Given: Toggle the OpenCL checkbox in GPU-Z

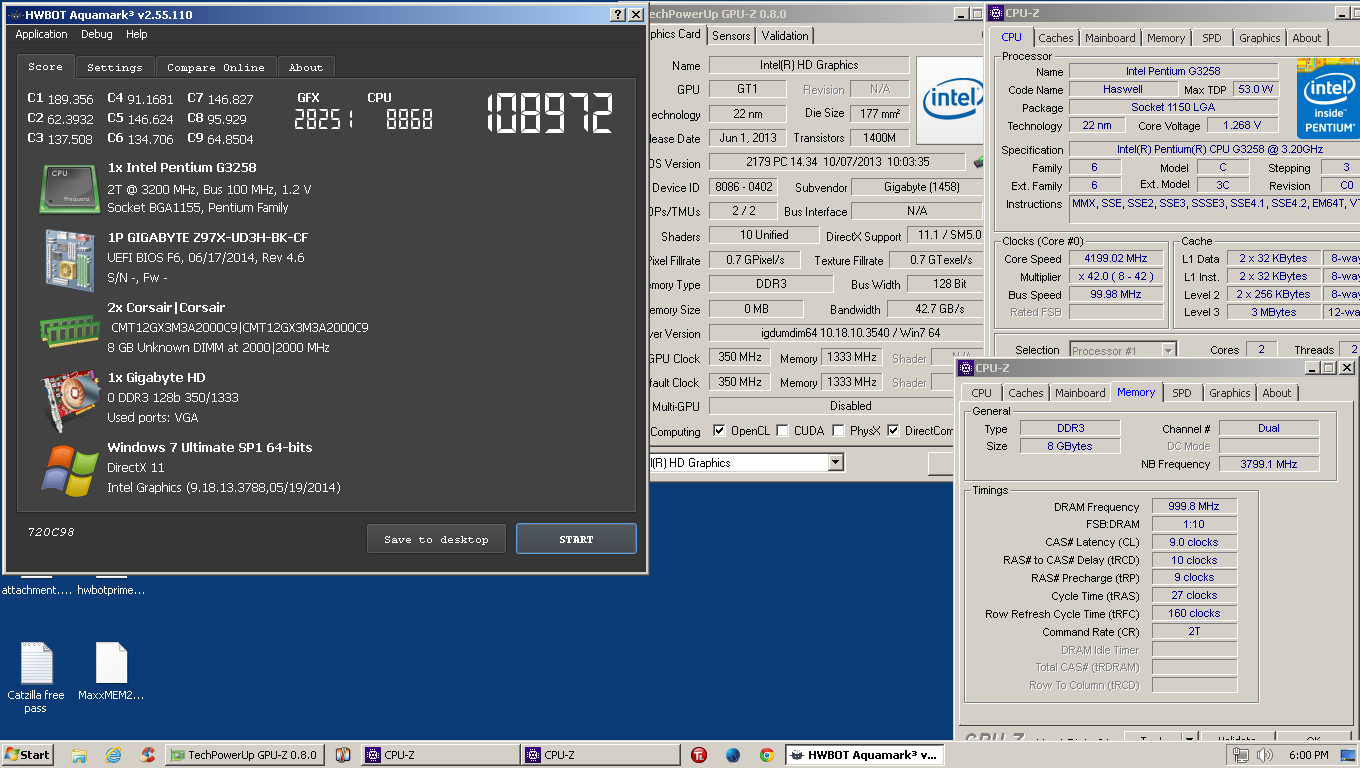Looking at the screenshot, I should click(719, 431).
